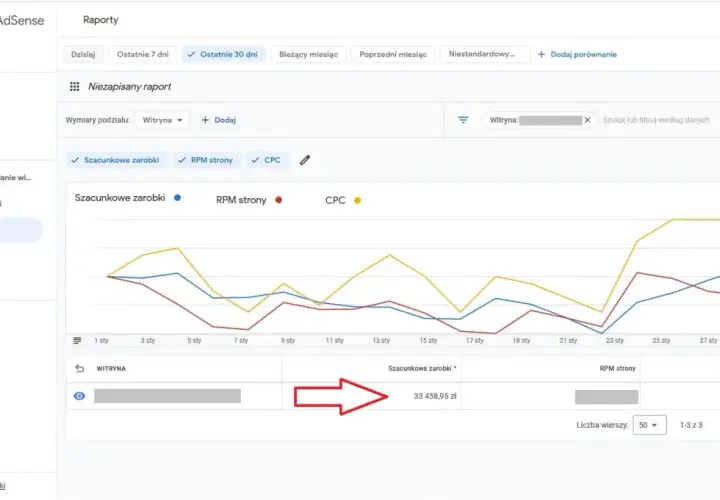Viewport: 720px width, 500px height.
Task: Select the Poprzedni miesiąc date range
Action: click(x=393, y=54)
